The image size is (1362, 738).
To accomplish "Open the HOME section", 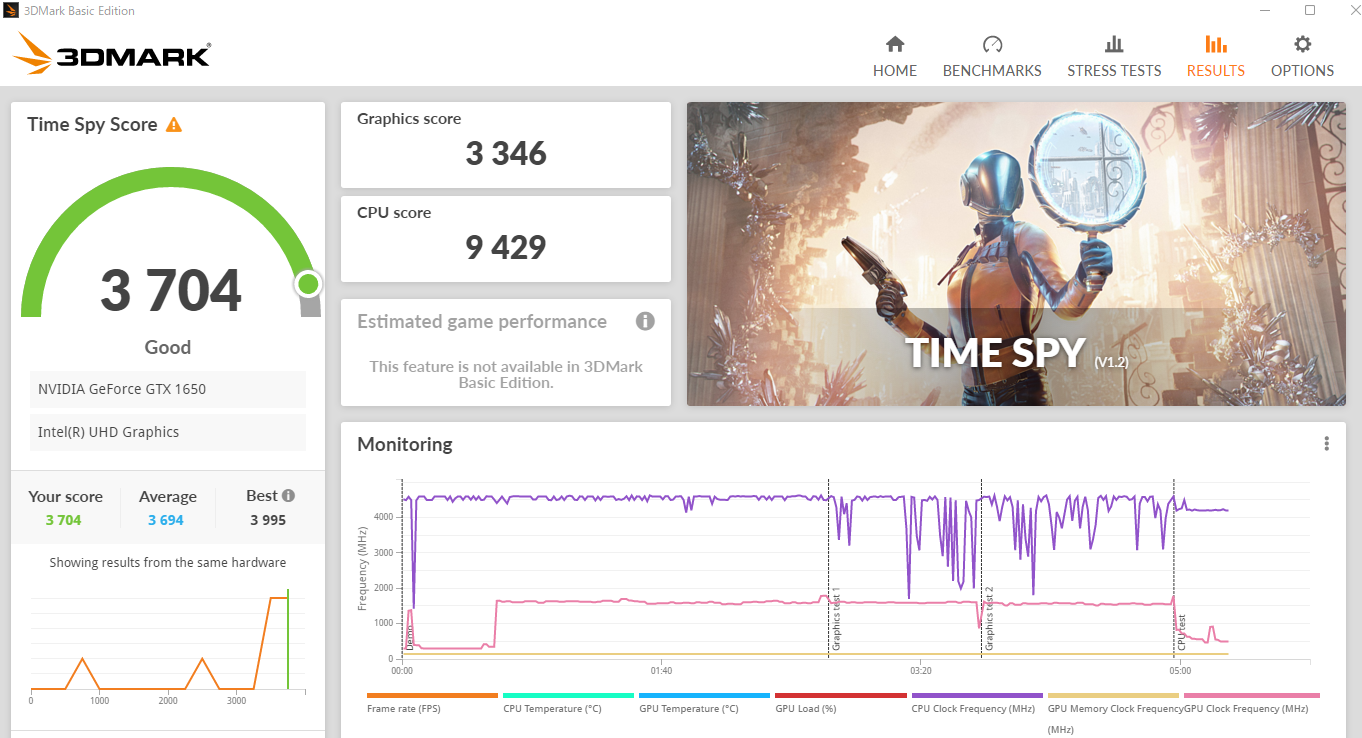I will pyautogui.click(x=895, y=57).
